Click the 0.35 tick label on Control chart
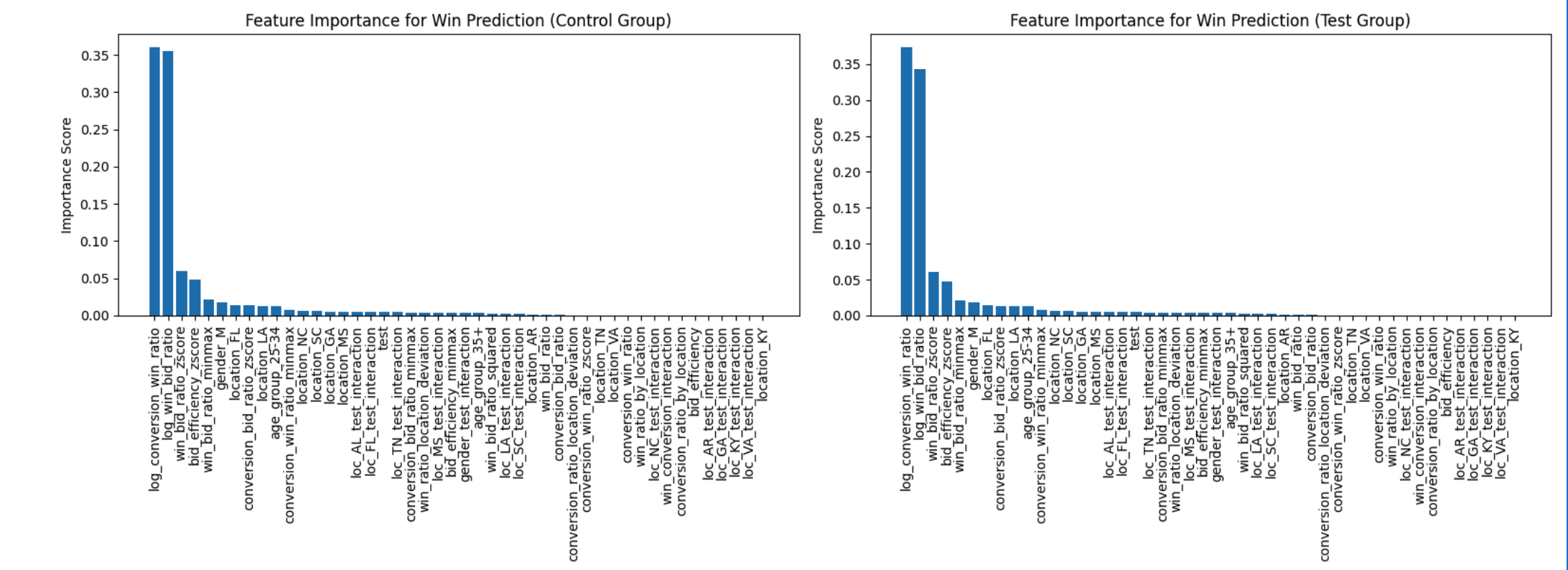1568x570 pixels. click(x=95, y=56)
